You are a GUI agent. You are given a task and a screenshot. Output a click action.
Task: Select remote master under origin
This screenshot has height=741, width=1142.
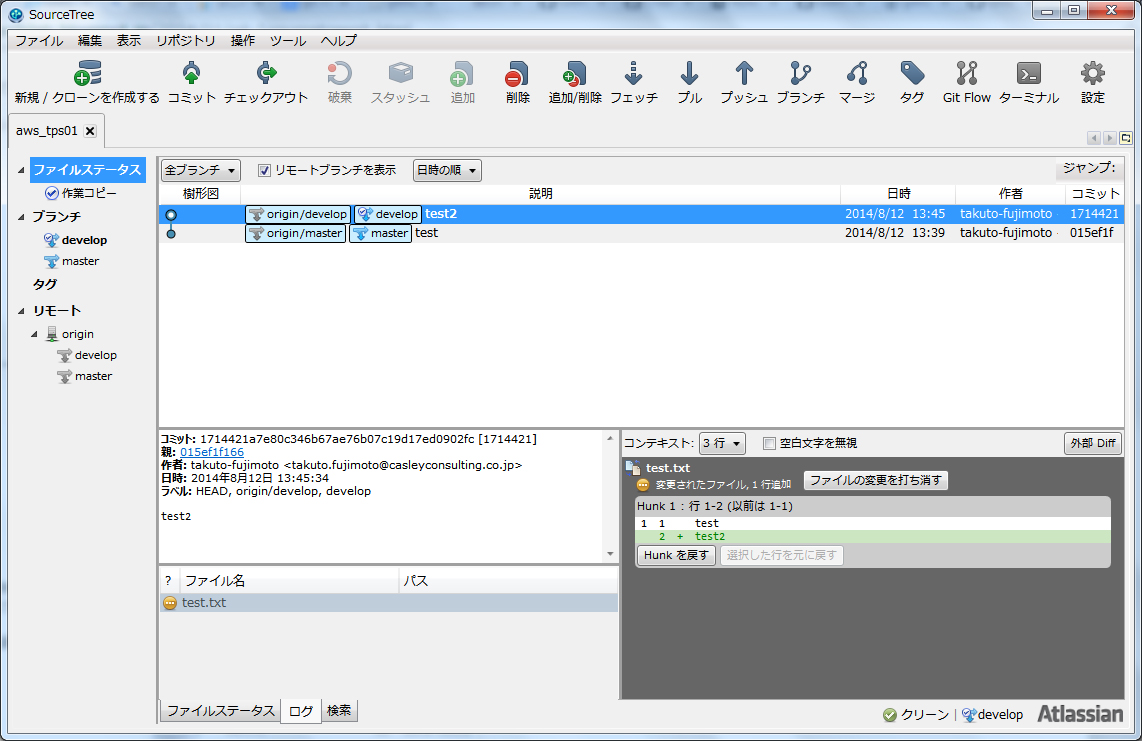pos(84,376)
